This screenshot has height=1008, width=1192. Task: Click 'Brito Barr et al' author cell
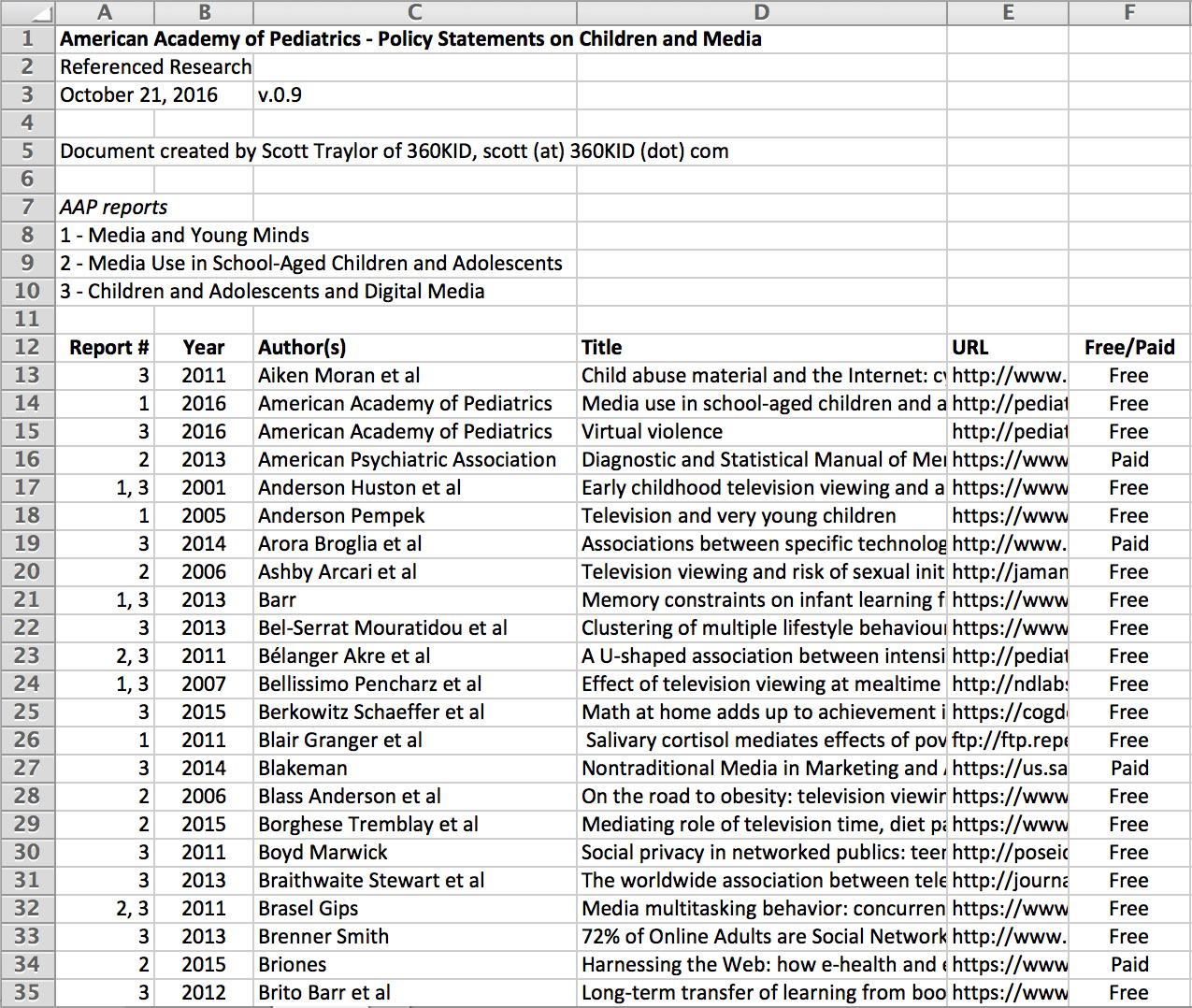(415, 992)
